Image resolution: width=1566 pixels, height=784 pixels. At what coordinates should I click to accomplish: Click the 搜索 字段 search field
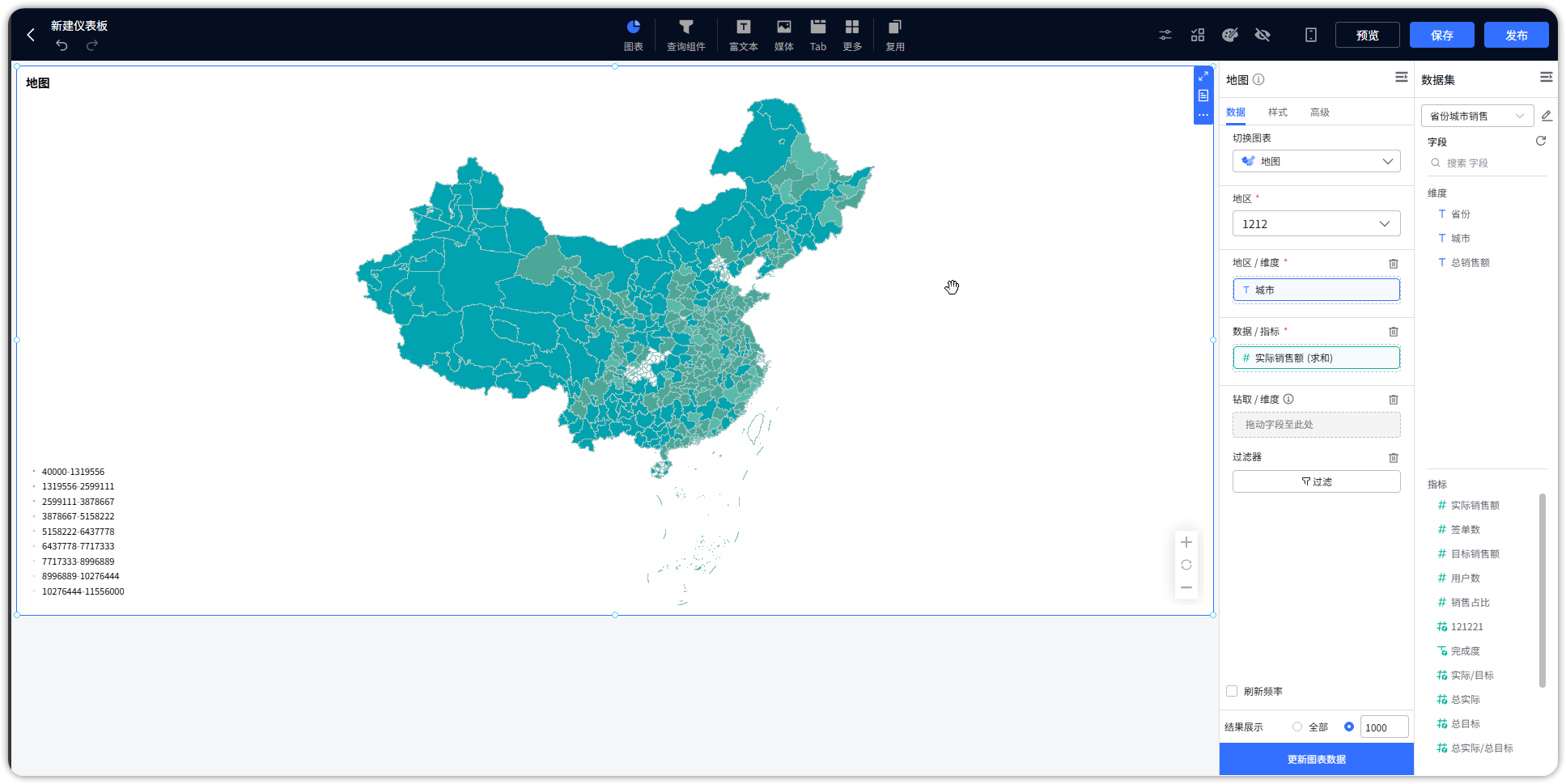coord(1487,163)
